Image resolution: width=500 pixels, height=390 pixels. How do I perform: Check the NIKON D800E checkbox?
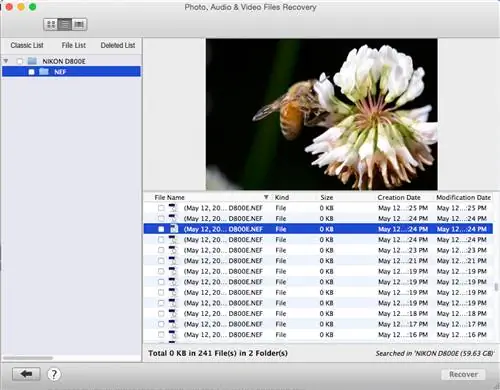[20, 61]
